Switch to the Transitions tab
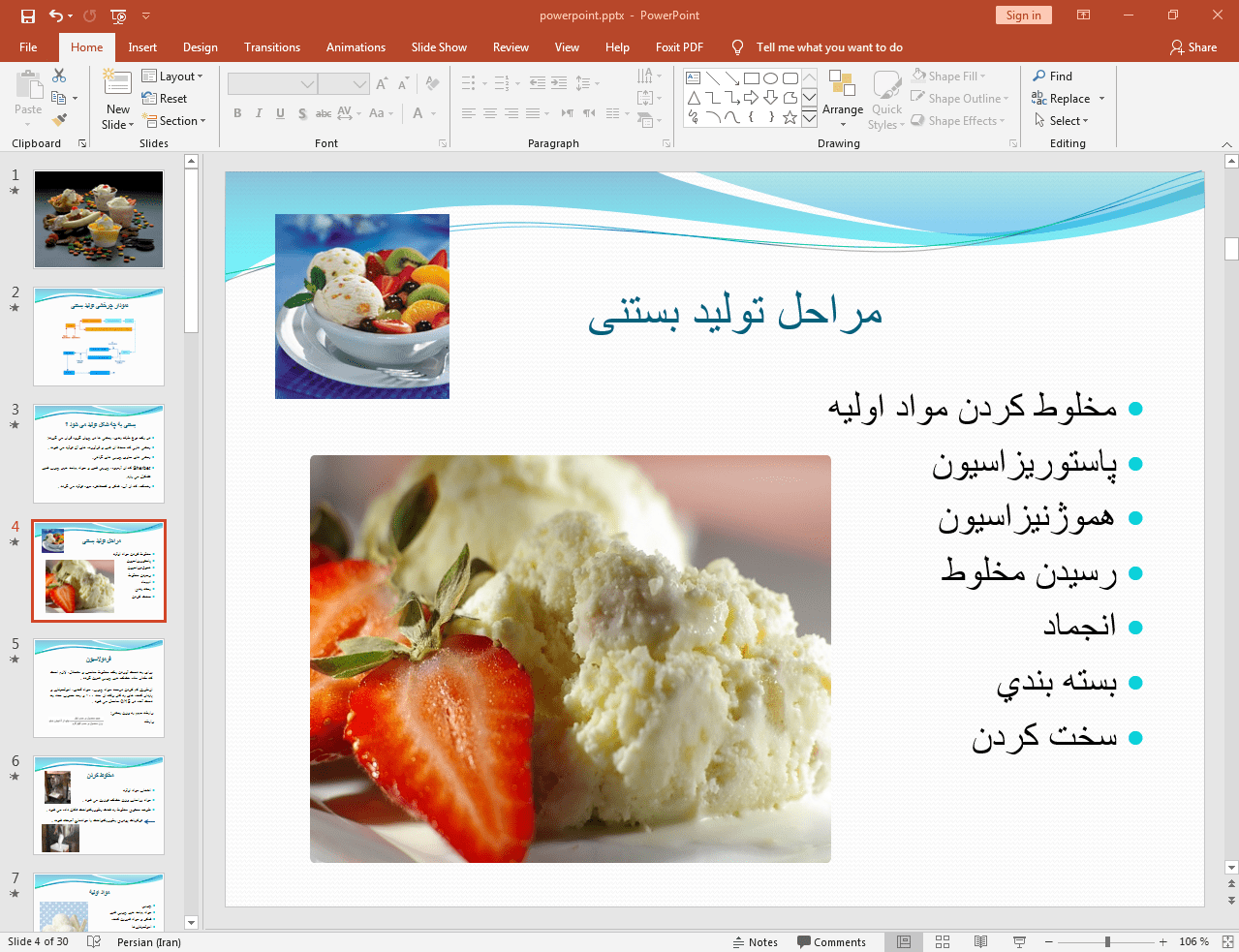The width and height of the screenshot is (1239, 952). click(272, 47)
